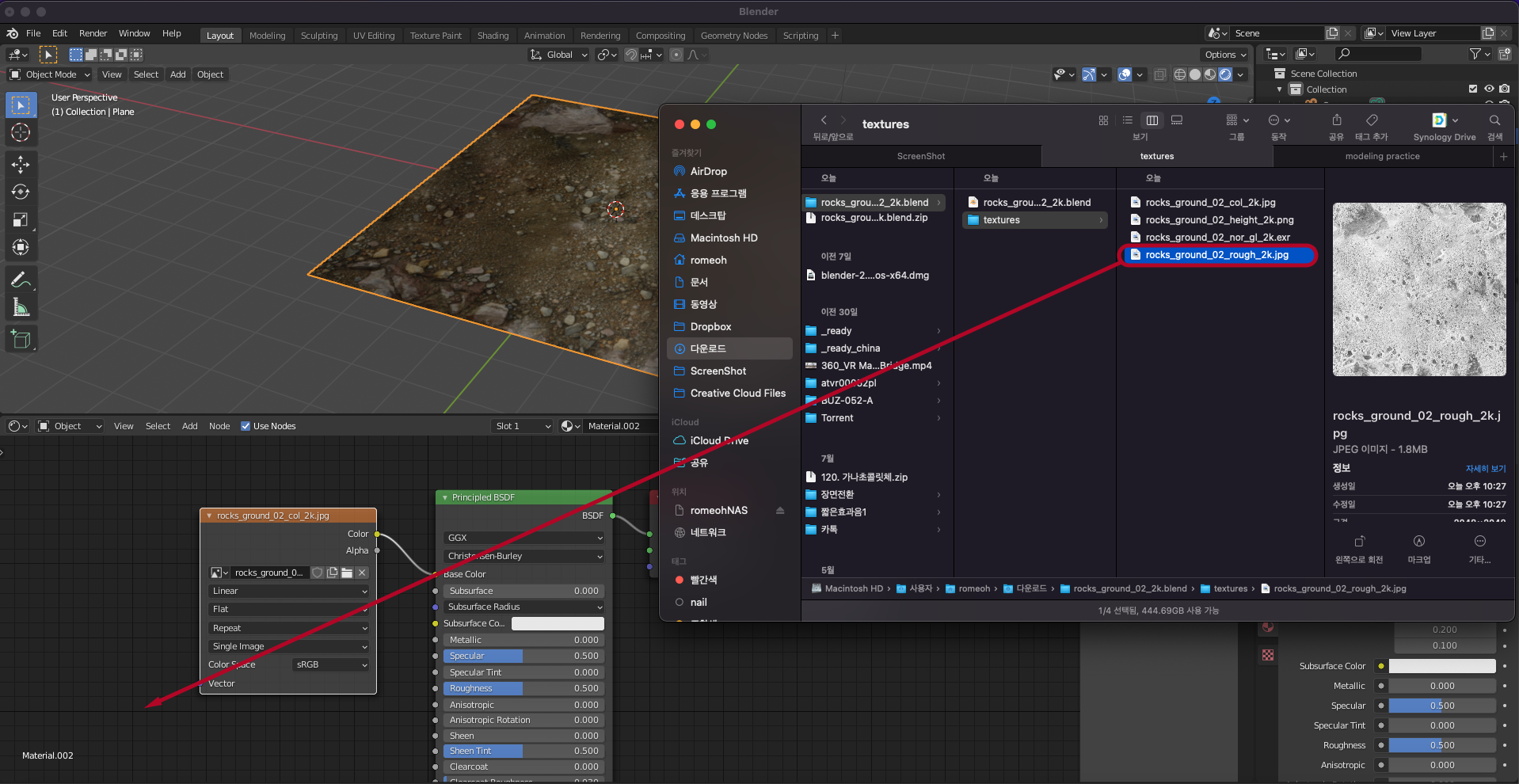Open the Render menu
The image size is (1519, 784).
click(x=93, y=33)
